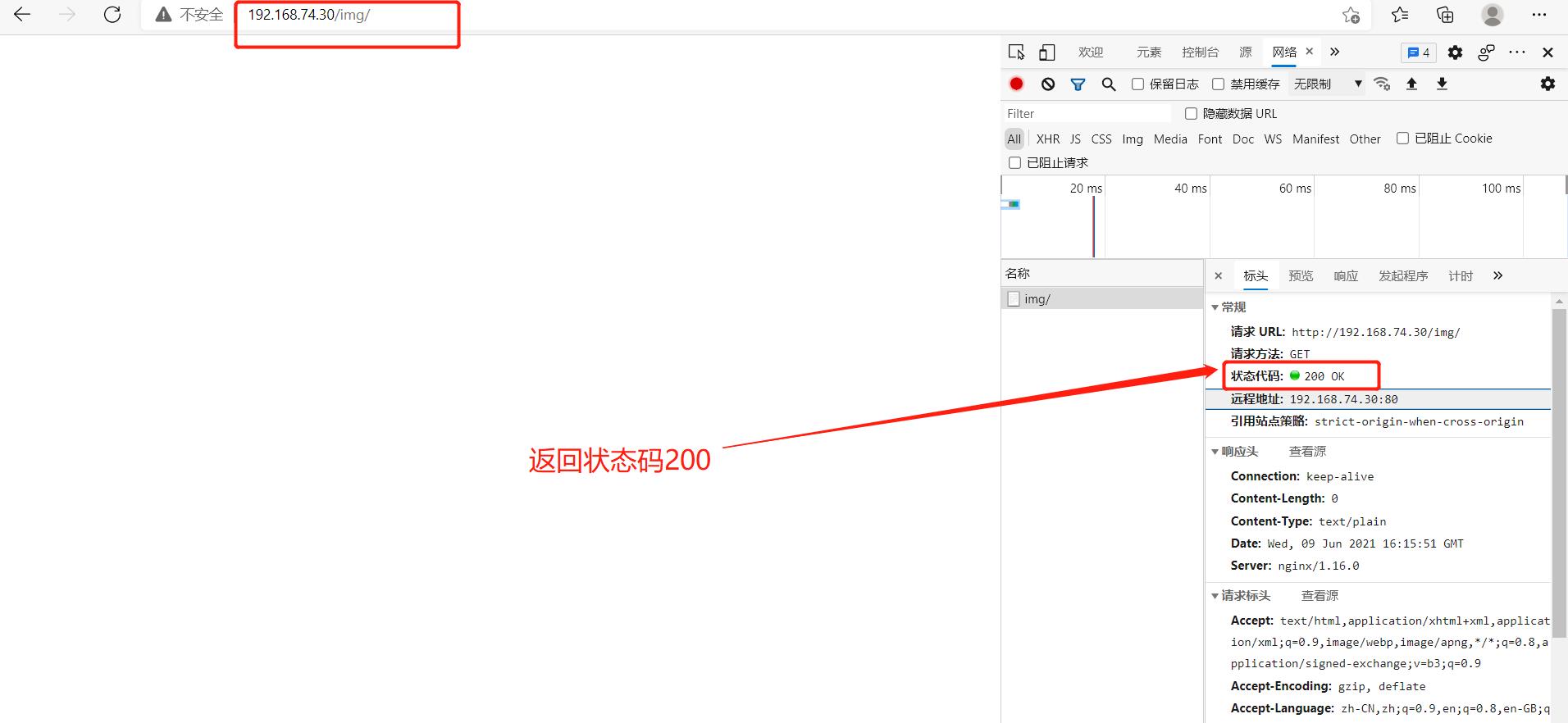The height and width of the screenshot is (723, 1568).
Task: Open the 发起程序 tab
Action: pos(1403,276)
